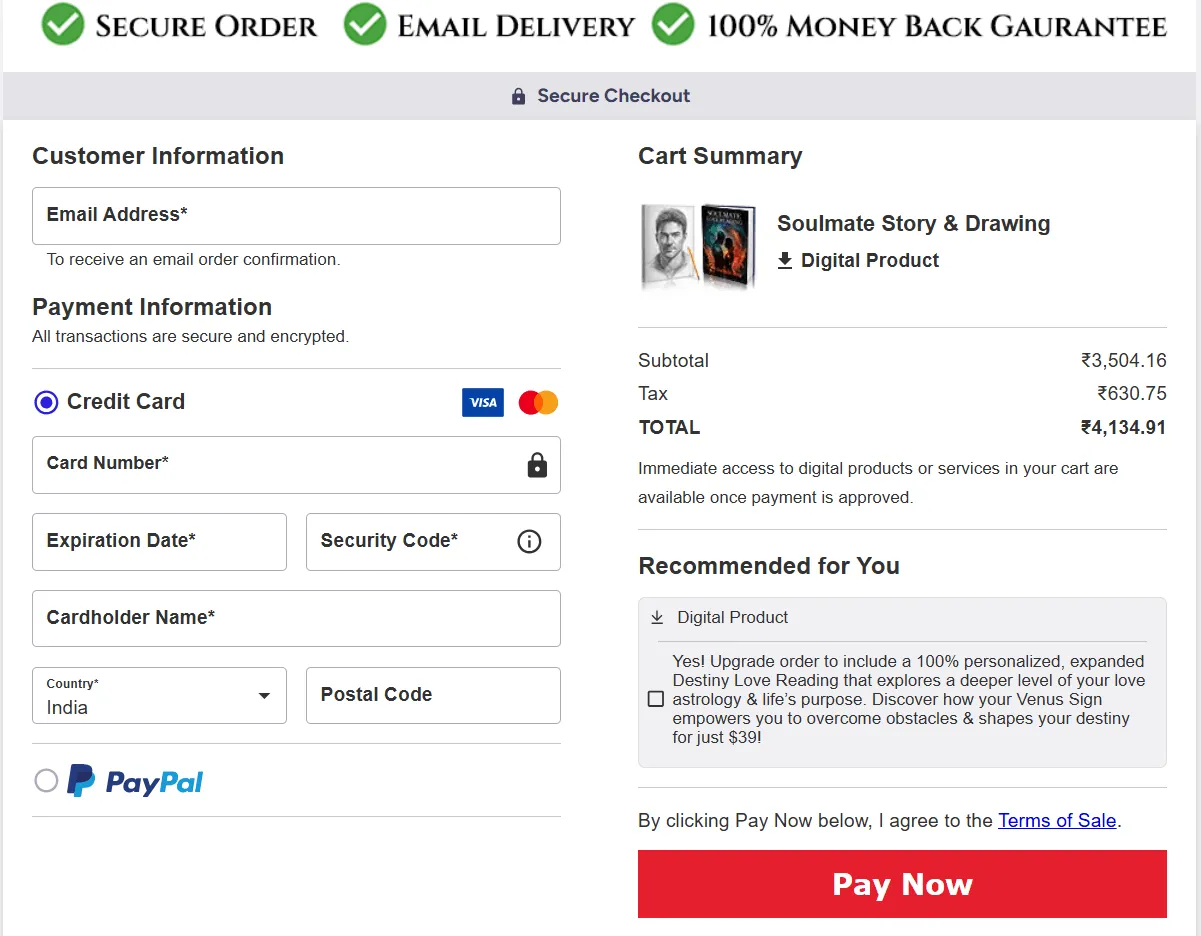Screen dimensions: 1201x936
Task: Click the green checkmark beside Email Delivery
Action: pos(365,24)
